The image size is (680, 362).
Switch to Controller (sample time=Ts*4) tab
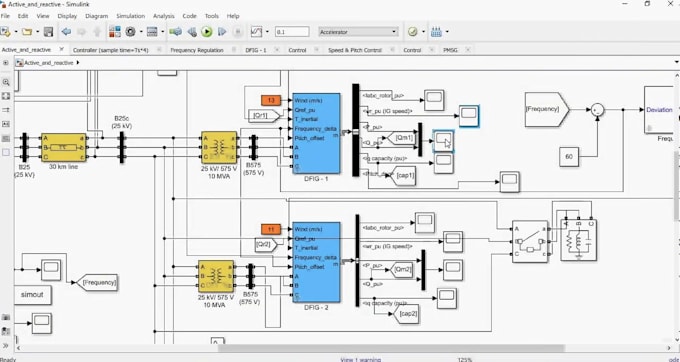pos(111,50)
